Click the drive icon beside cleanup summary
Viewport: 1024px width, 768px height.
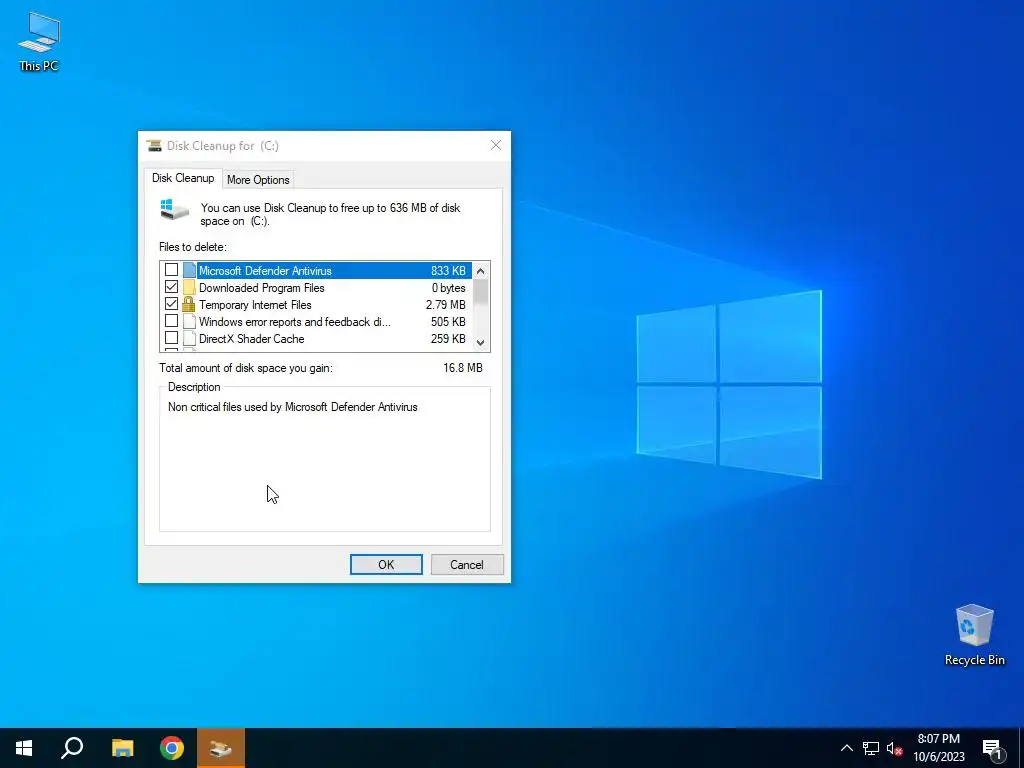174,210
